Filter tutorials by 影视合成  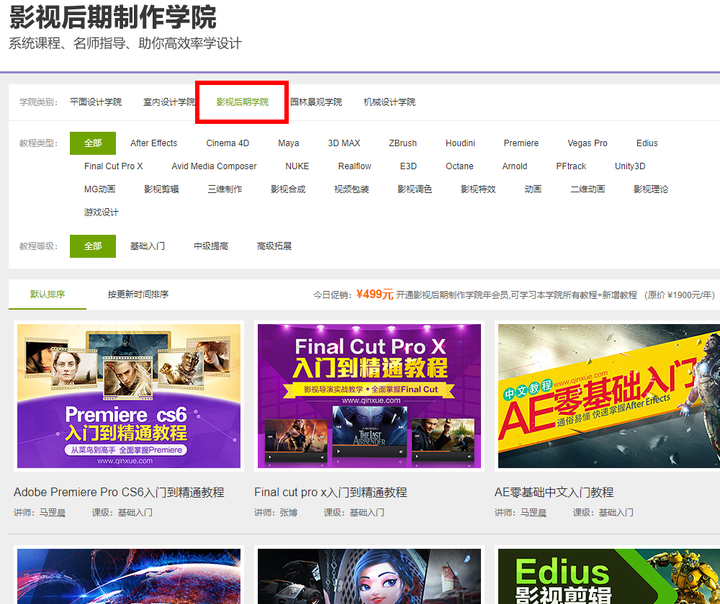tap(288, 189)
